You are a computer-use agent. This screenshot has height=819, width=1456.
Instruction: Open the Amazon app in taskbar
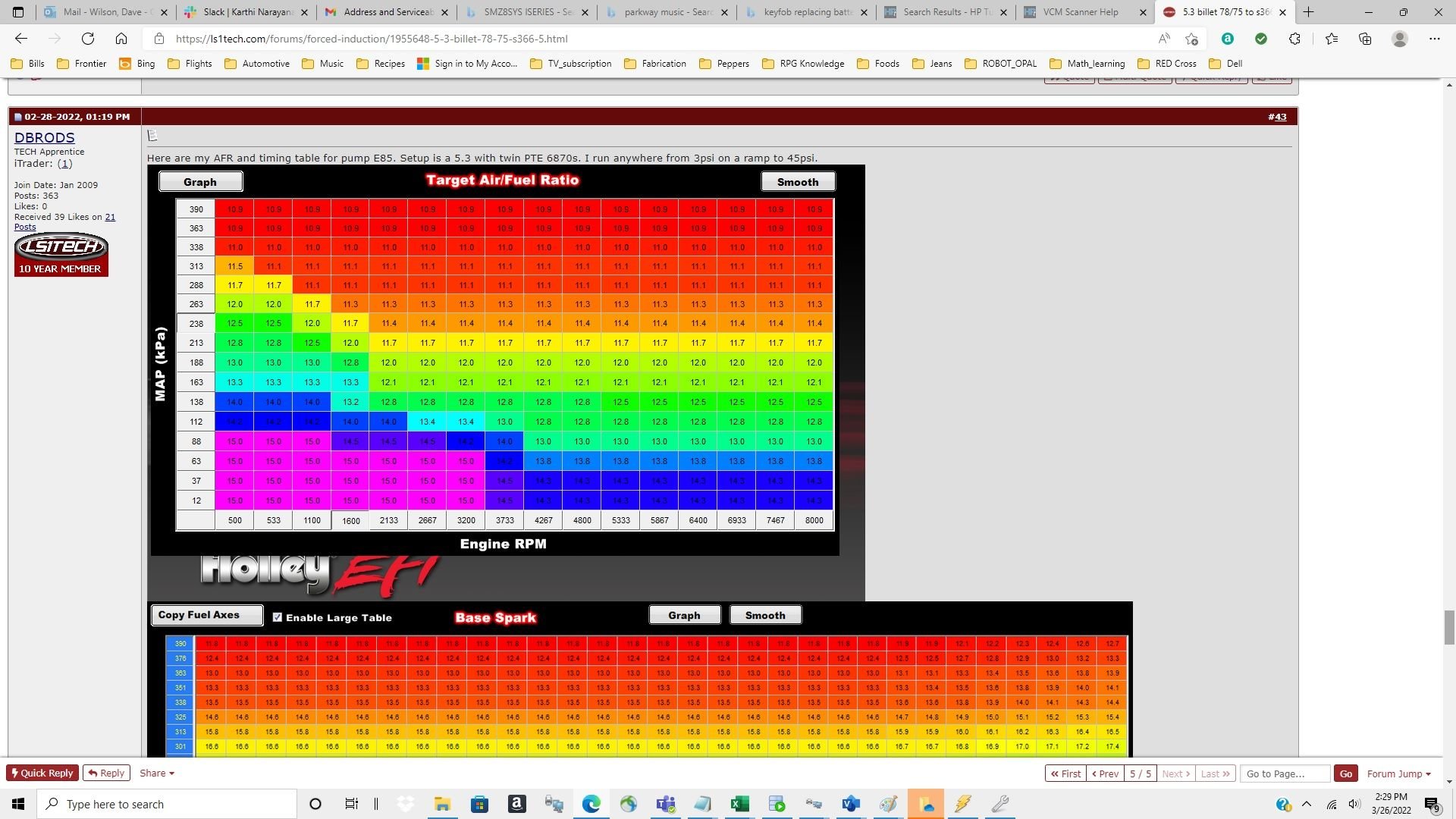[x=516, y=804]
